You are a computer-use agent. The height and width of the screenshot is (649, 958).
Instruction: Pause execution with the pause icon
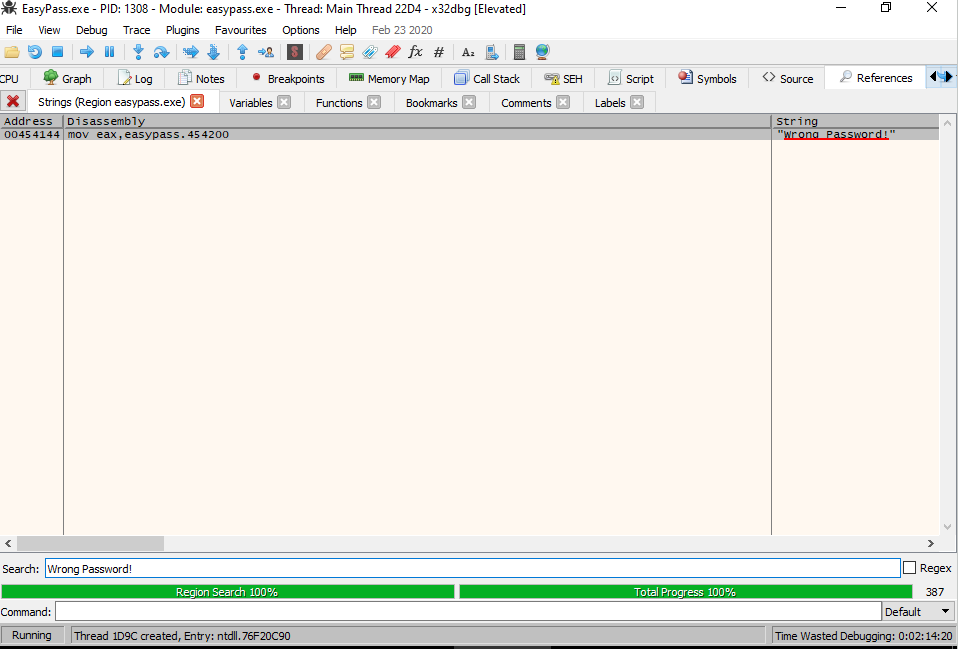pyautogui.click(x=109, y=52)
